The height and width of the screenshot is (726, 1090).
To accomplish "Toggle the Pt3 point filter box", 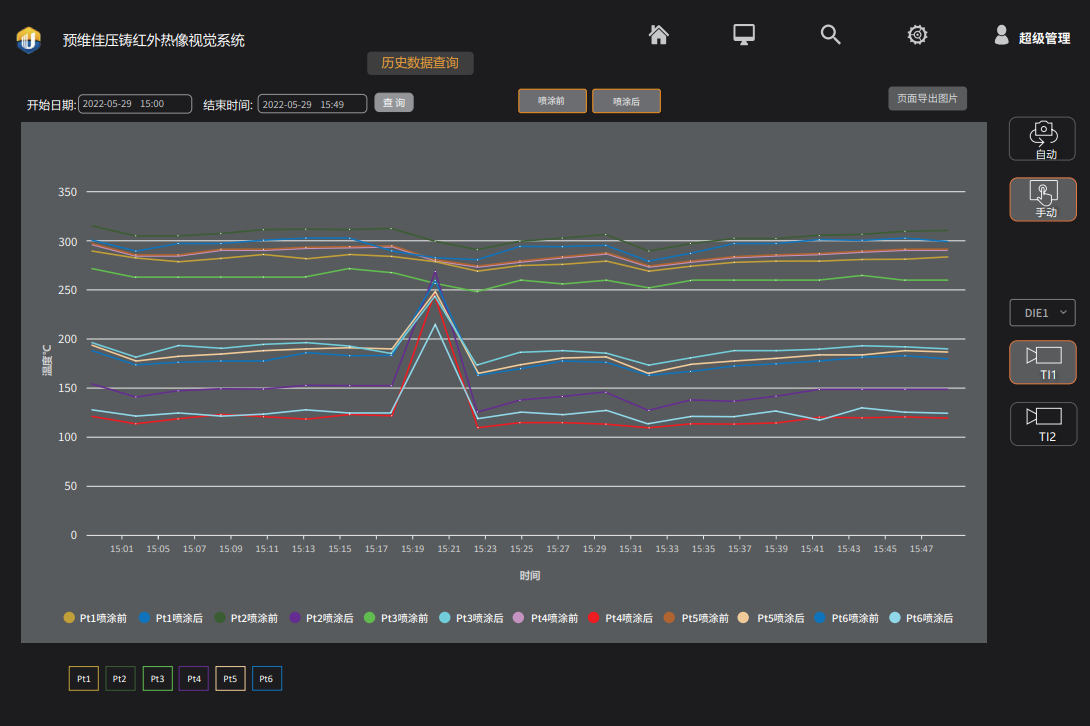I will [x=157, y=679].
